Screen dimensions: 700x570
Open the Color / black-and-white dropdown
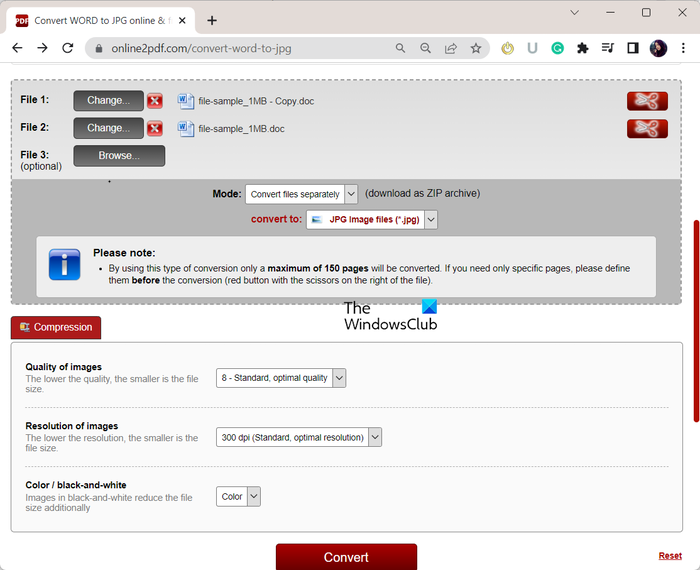pos(238,496)
